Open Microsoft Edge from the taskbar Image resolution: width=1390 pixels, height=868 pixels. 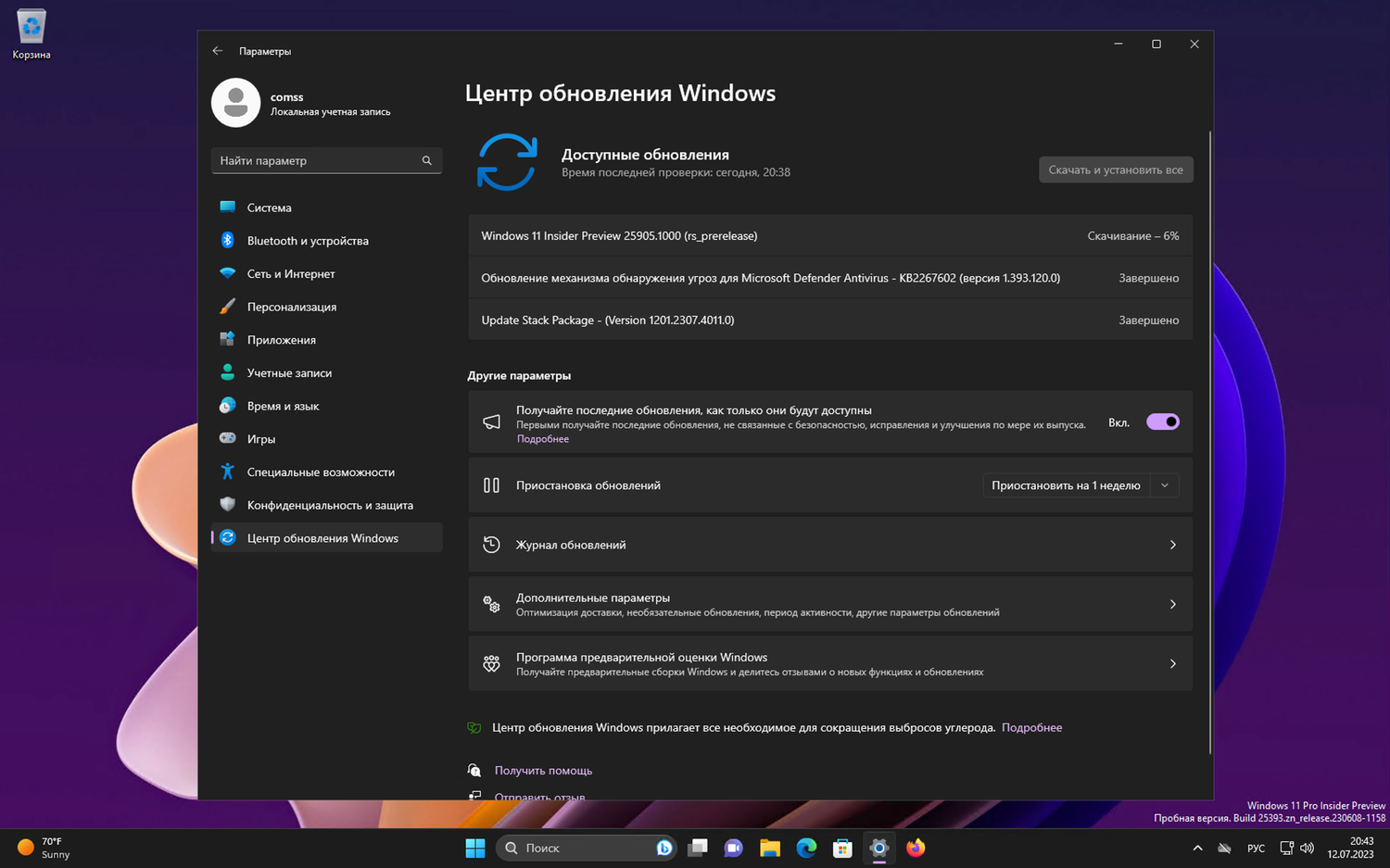pyautogui.click(x=805, y=848)
